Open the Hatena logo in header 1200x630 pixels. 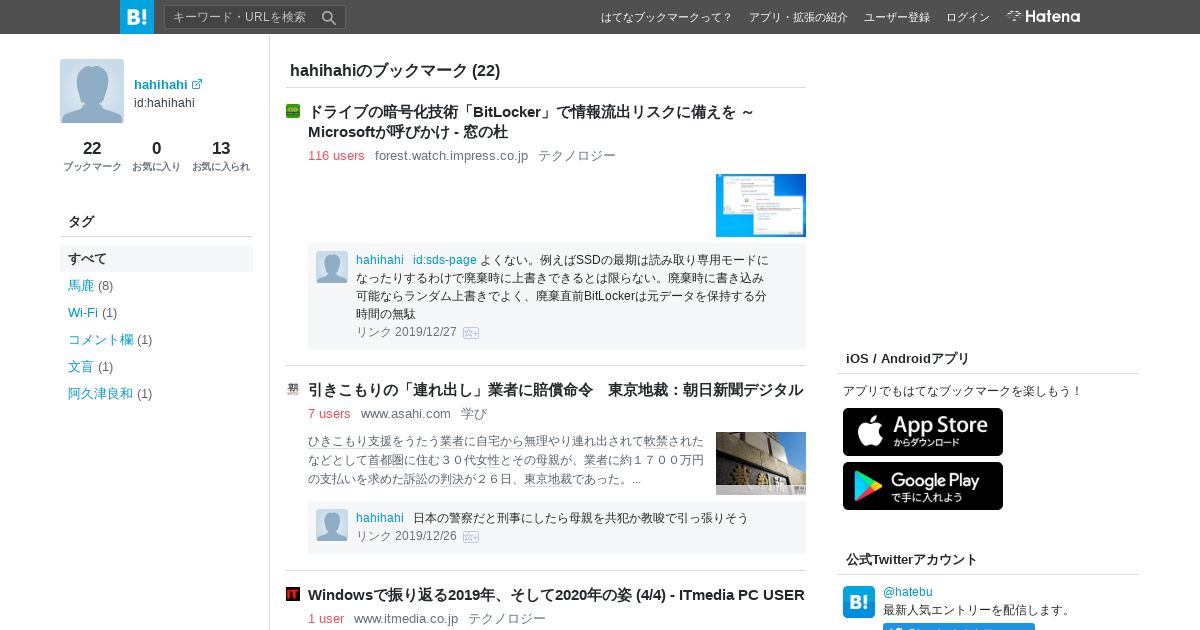click(1043, 16)
